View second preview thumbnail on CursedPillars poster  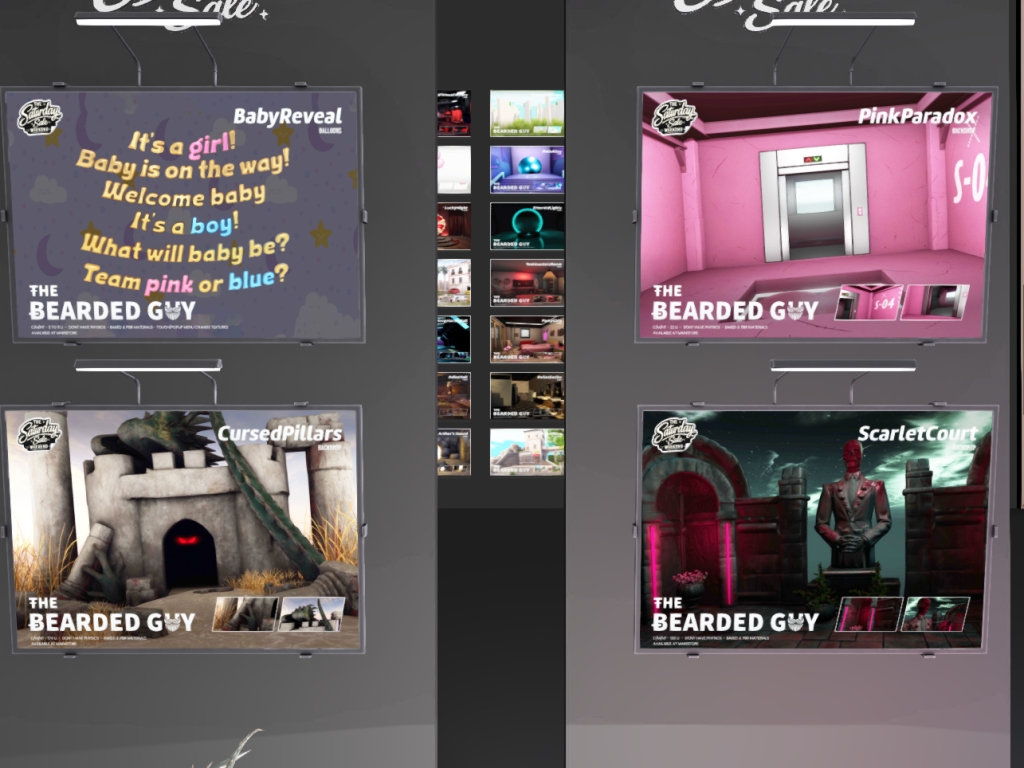[311, 614]
